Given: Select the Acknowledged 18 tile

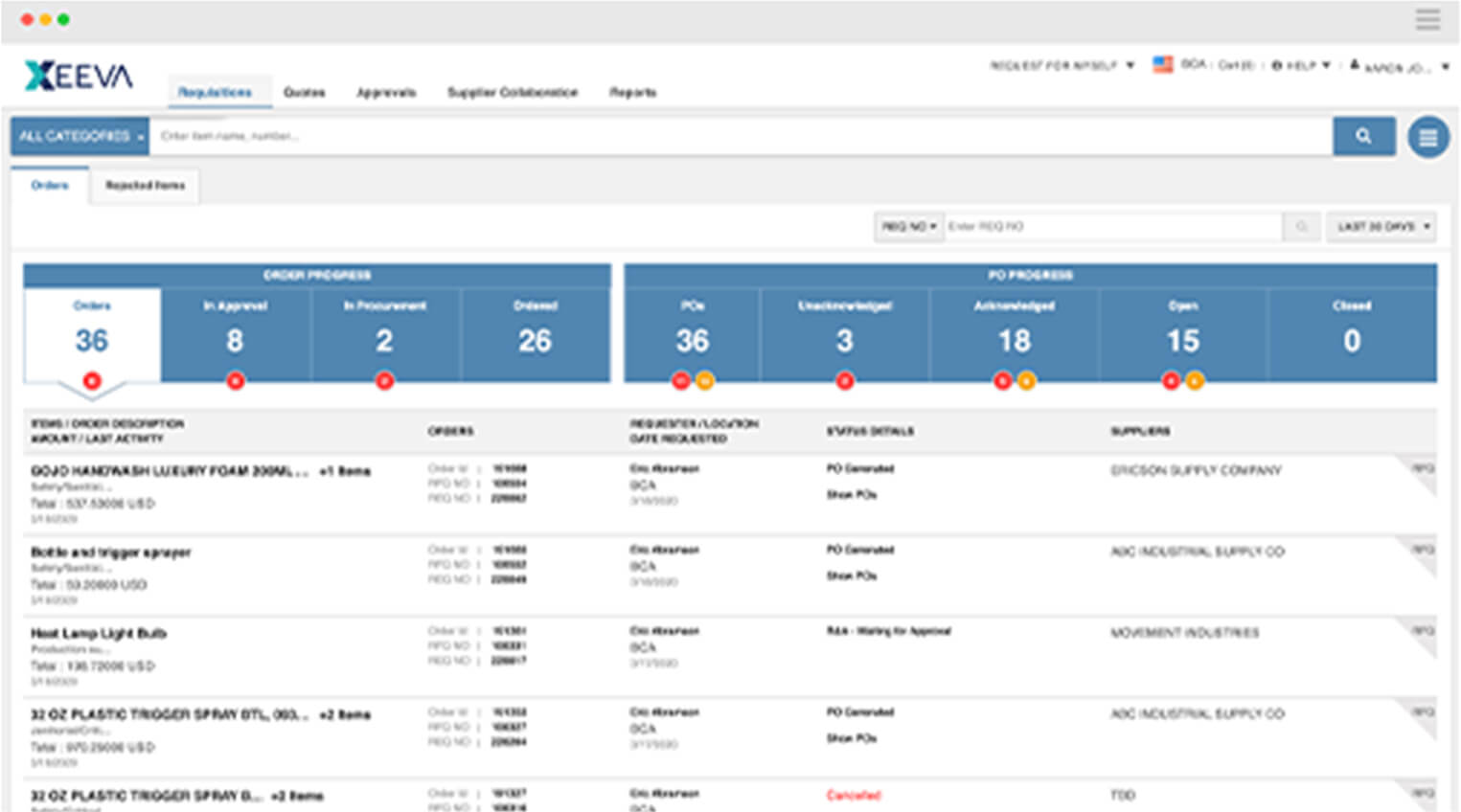Looking at the screenshot, I should [1014, 334].
